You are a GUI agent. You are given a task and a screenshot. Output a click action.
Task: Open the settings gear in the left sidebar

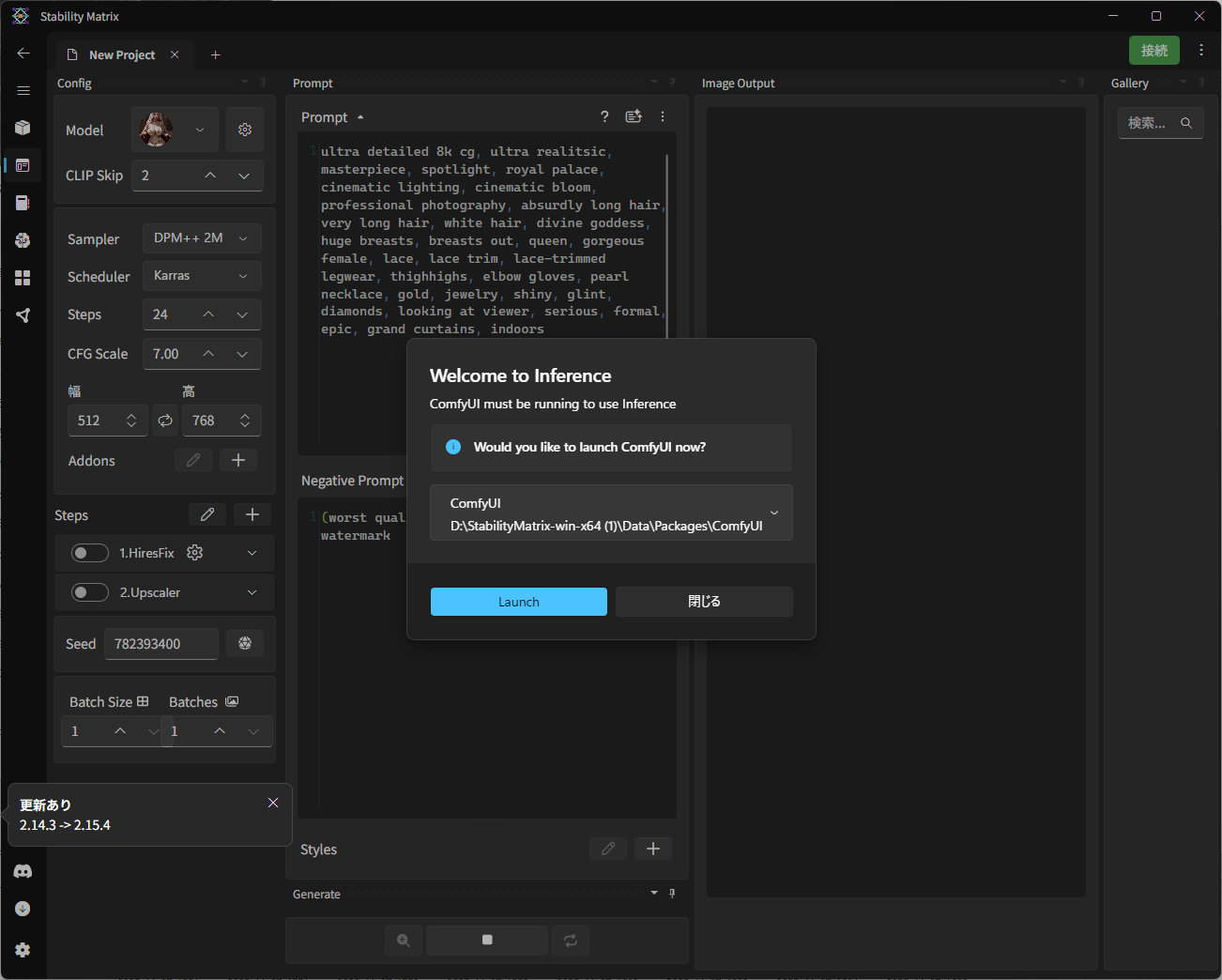(23, 950)
